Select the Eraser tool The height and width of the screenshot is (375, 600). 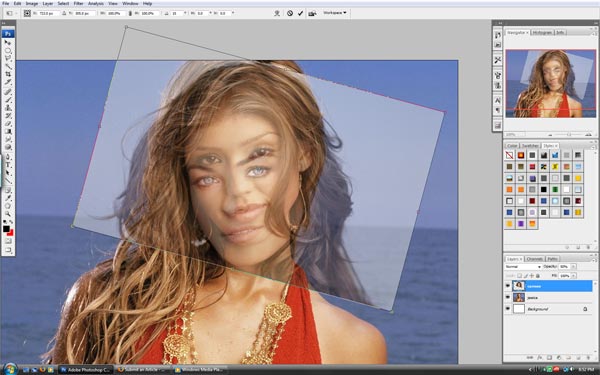(8, 124)
